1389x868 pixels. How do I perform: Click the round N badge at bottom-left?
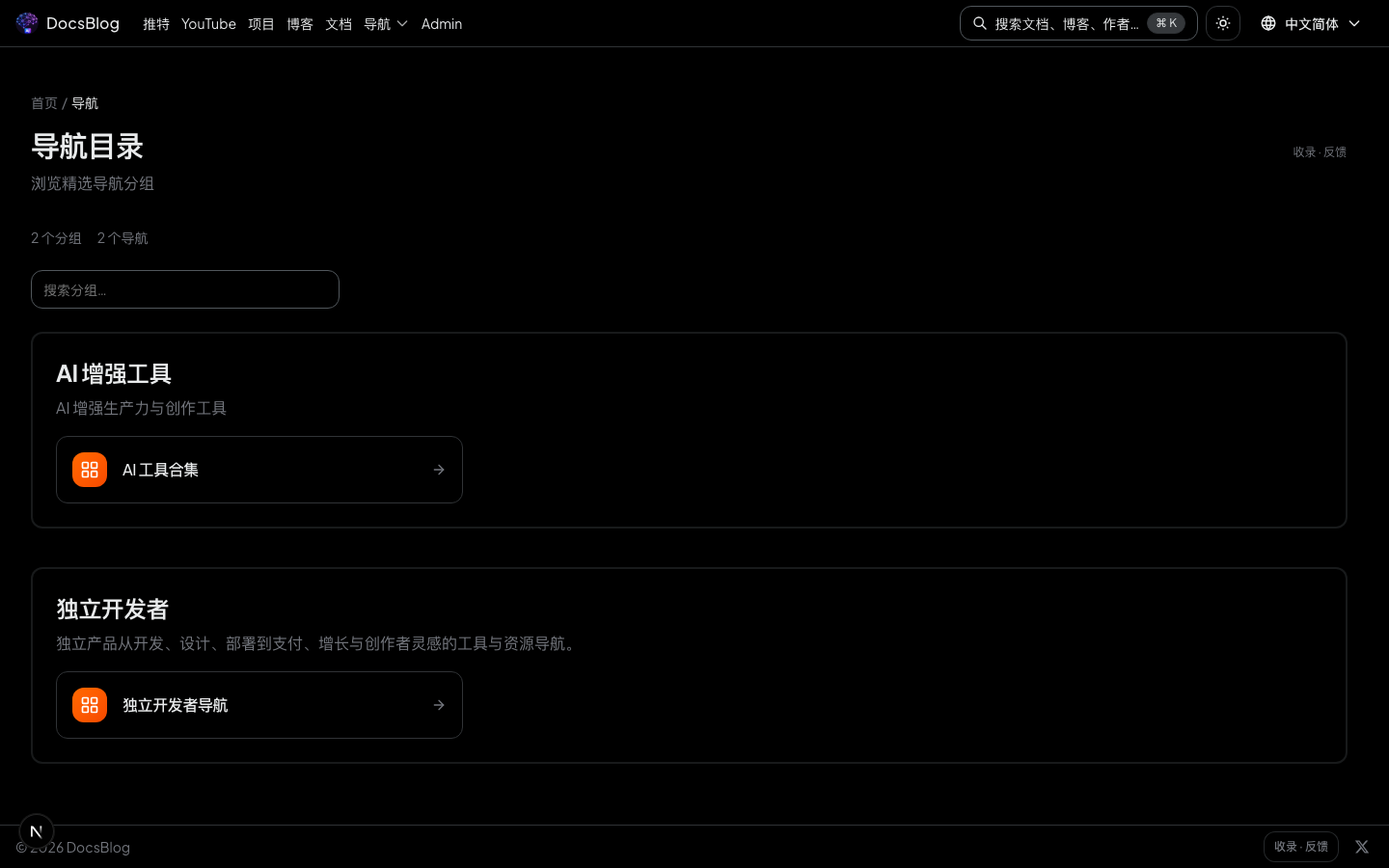[x=37, y=831]
